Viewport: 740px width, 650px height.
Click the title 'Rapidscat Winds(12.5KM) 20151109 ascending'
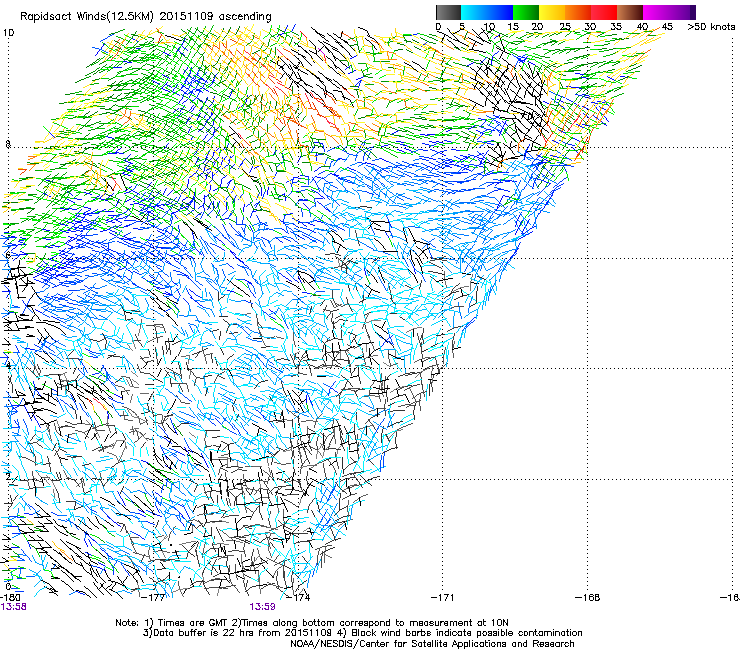click(146, 17)
